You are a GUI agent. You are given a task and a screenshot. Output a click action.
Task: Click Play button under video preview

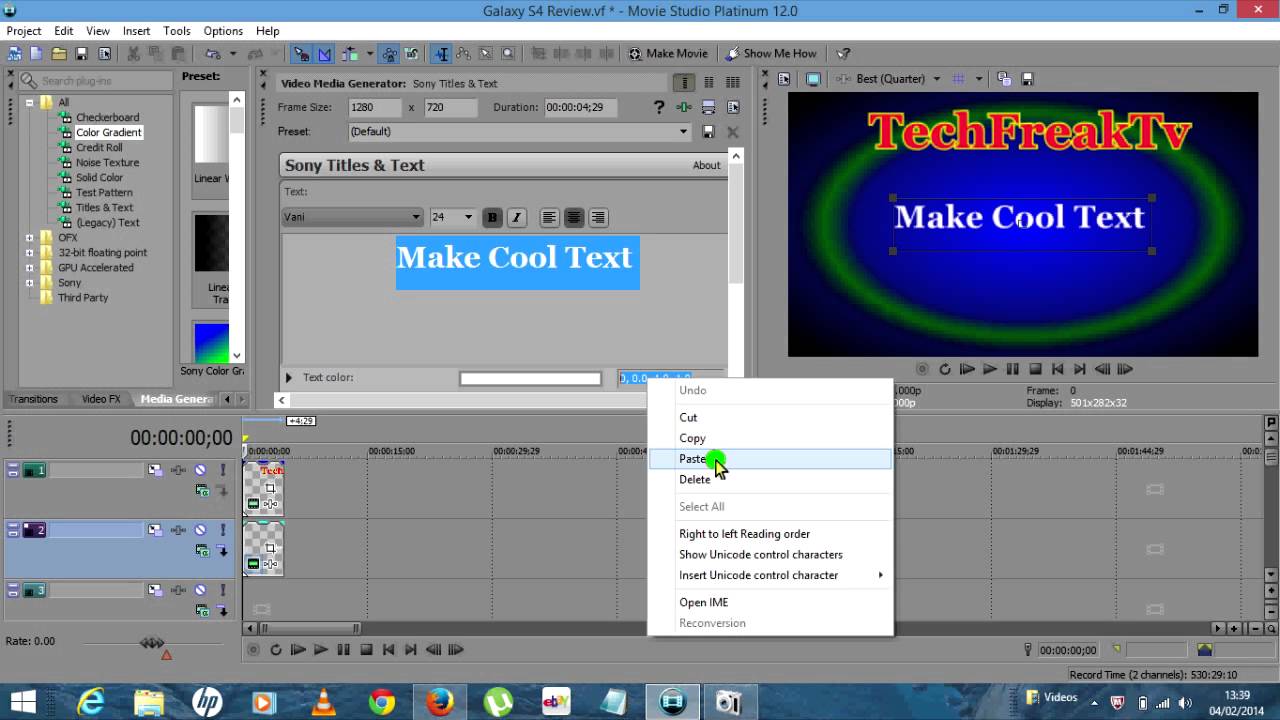(x=990, y=369)
